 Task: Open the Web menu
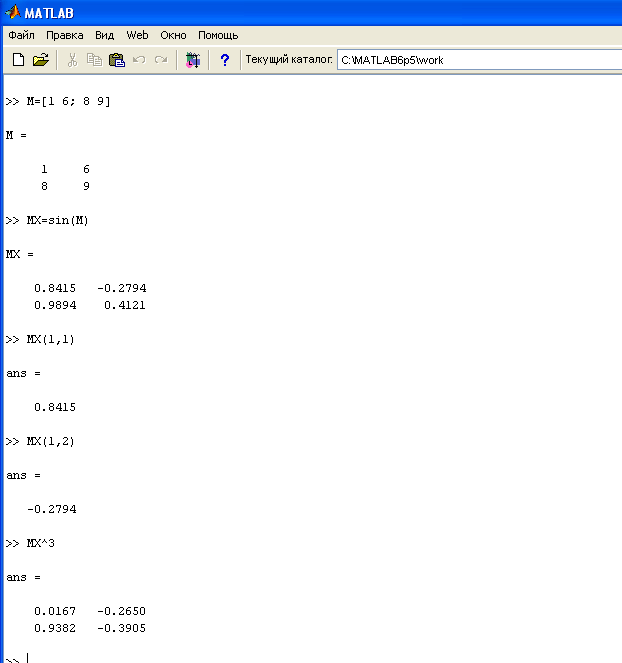coord(137,35)
